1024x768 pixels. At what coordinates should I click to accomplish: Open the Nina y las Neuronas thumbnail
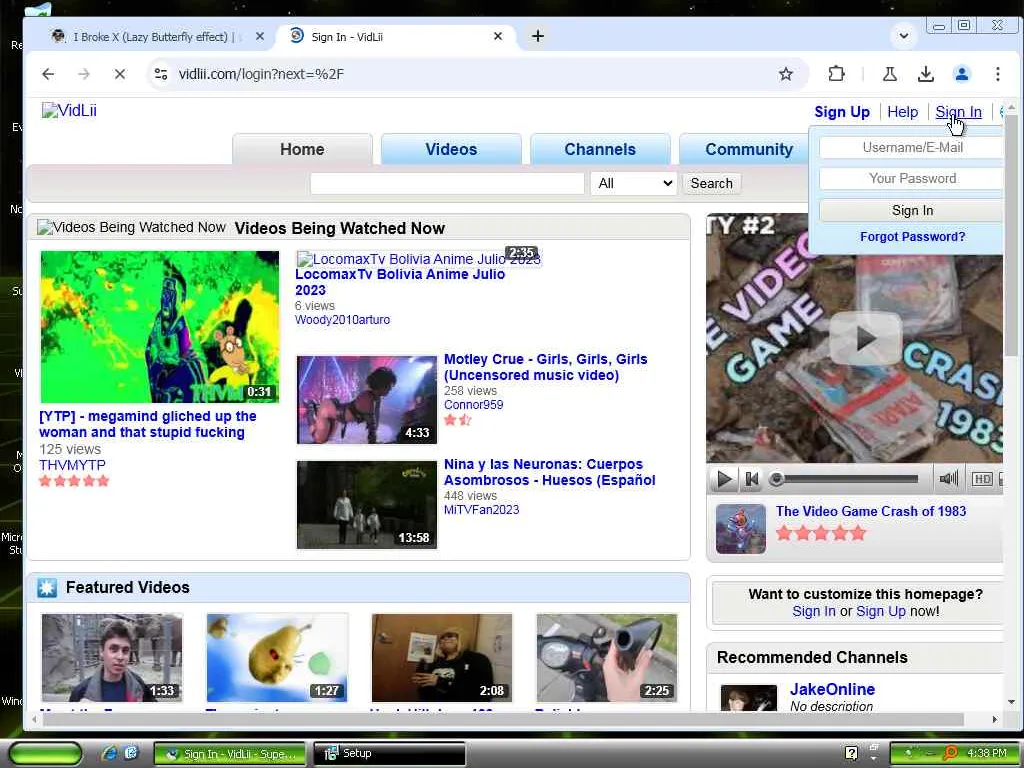(367, 505)
